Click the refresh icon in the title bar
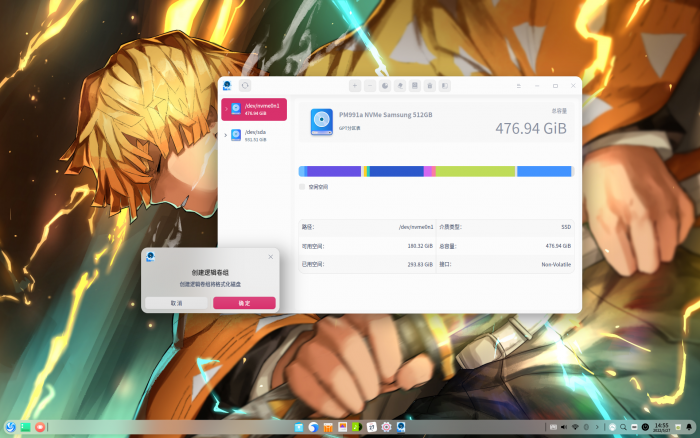This screenshot has height=438, width=700. click(245, 86)
